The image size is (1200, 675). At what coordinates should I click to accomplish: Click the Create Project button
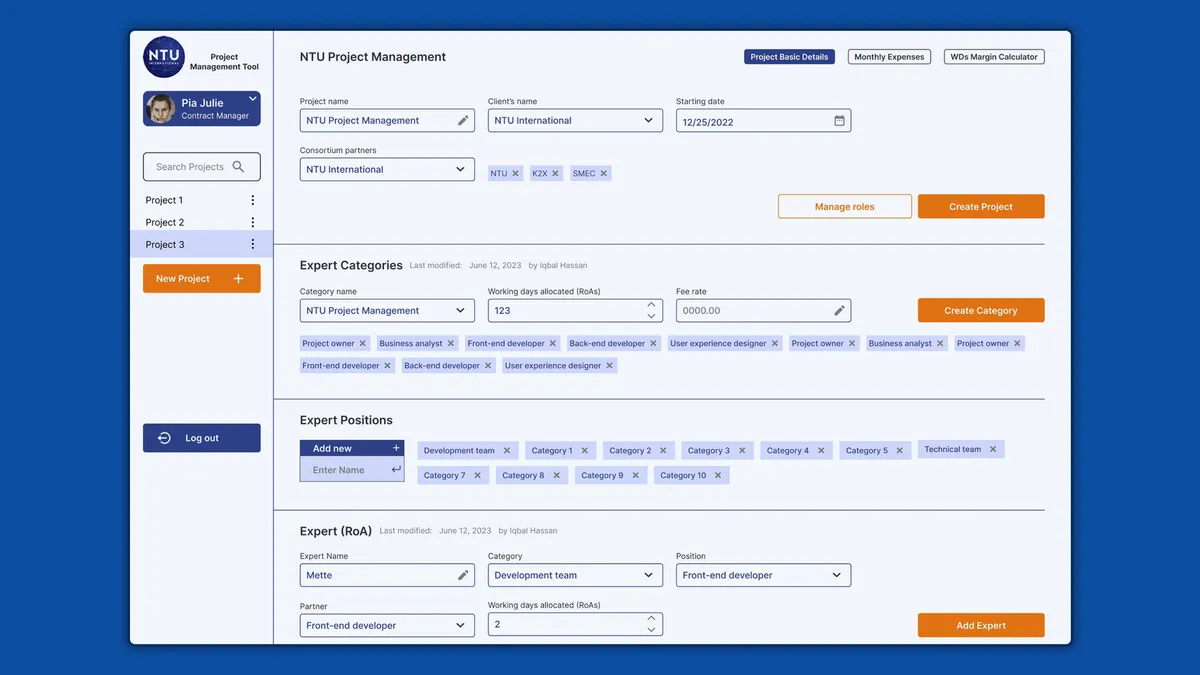pyautogui.click(x=981, y=206)
